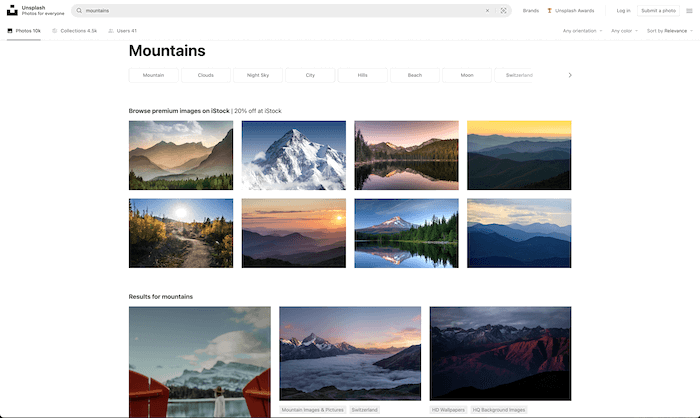This screenshot has height=418, width=700.
Task: Open the snowy peak iStock thumbnail
Action: coord(293,155)
